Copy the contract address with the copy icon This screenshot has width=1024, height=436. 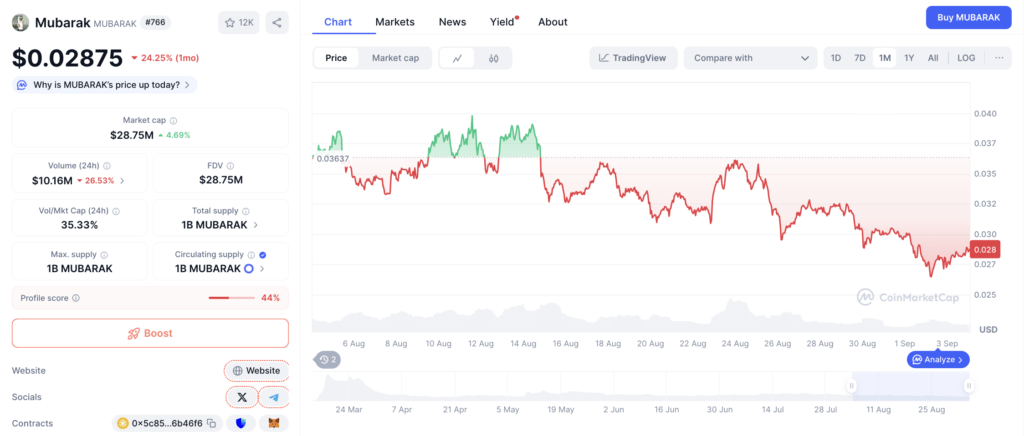(x=211, y=424)
